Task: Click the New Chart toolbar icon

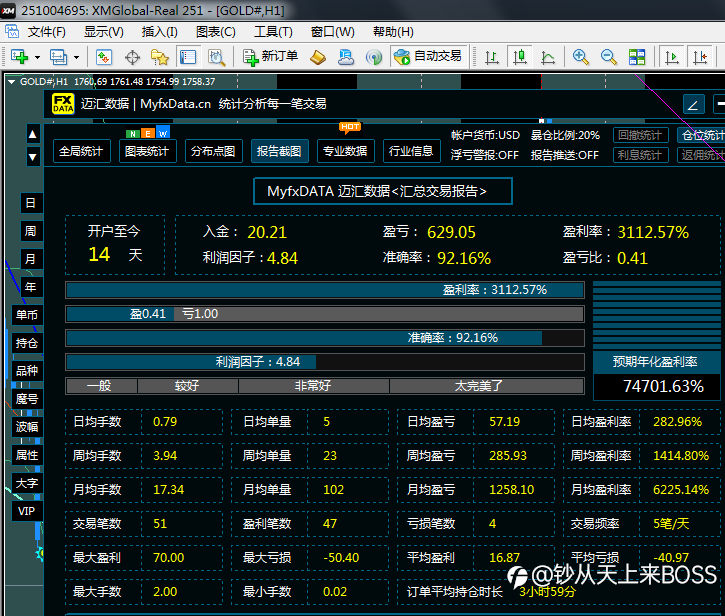Action: coord(19,57)
